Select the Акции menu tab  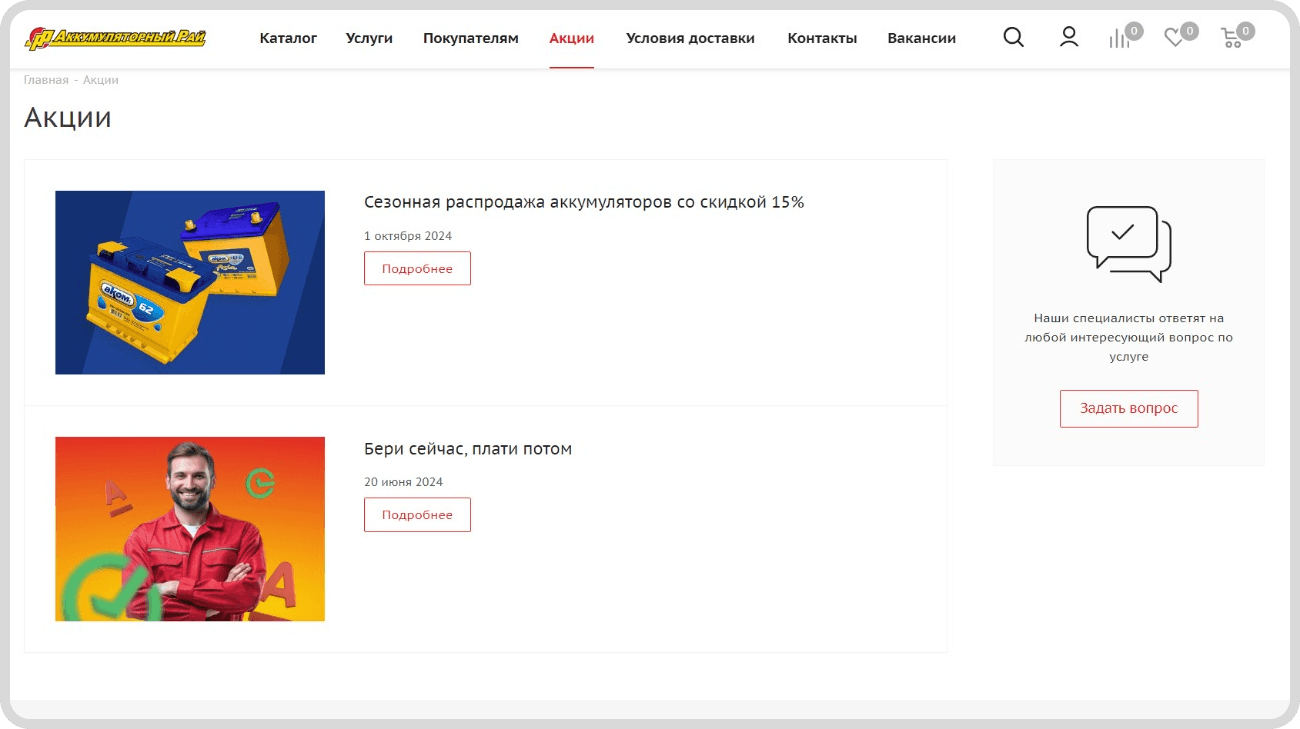pyautogui.click(x=572, y=38)
